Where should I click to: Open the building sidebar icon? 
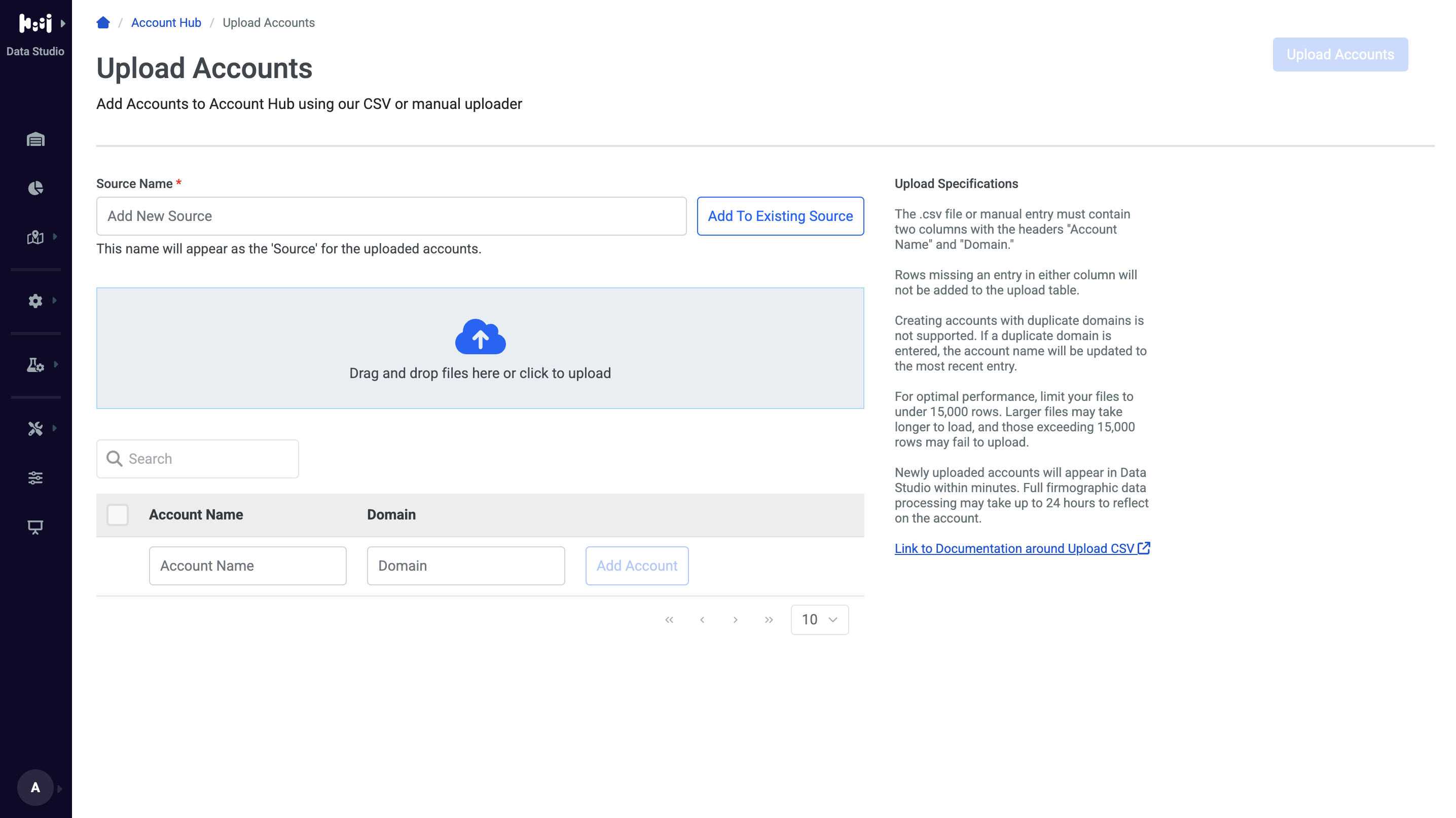click(x=35, y=139)
